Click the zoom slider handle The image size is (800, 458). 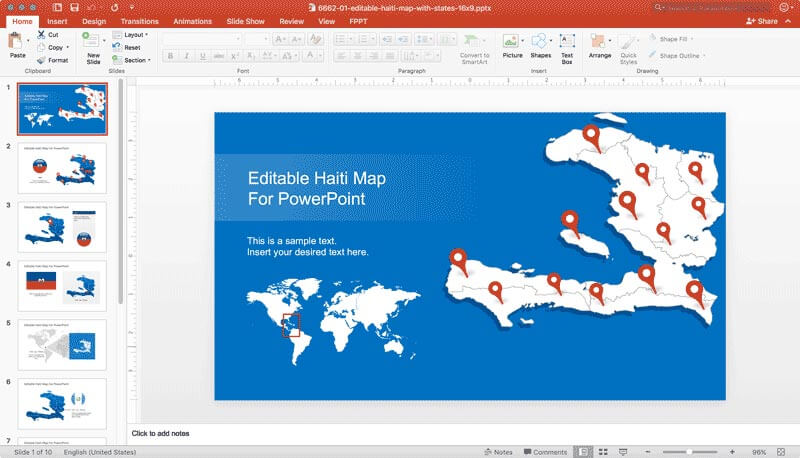(689, 452)
